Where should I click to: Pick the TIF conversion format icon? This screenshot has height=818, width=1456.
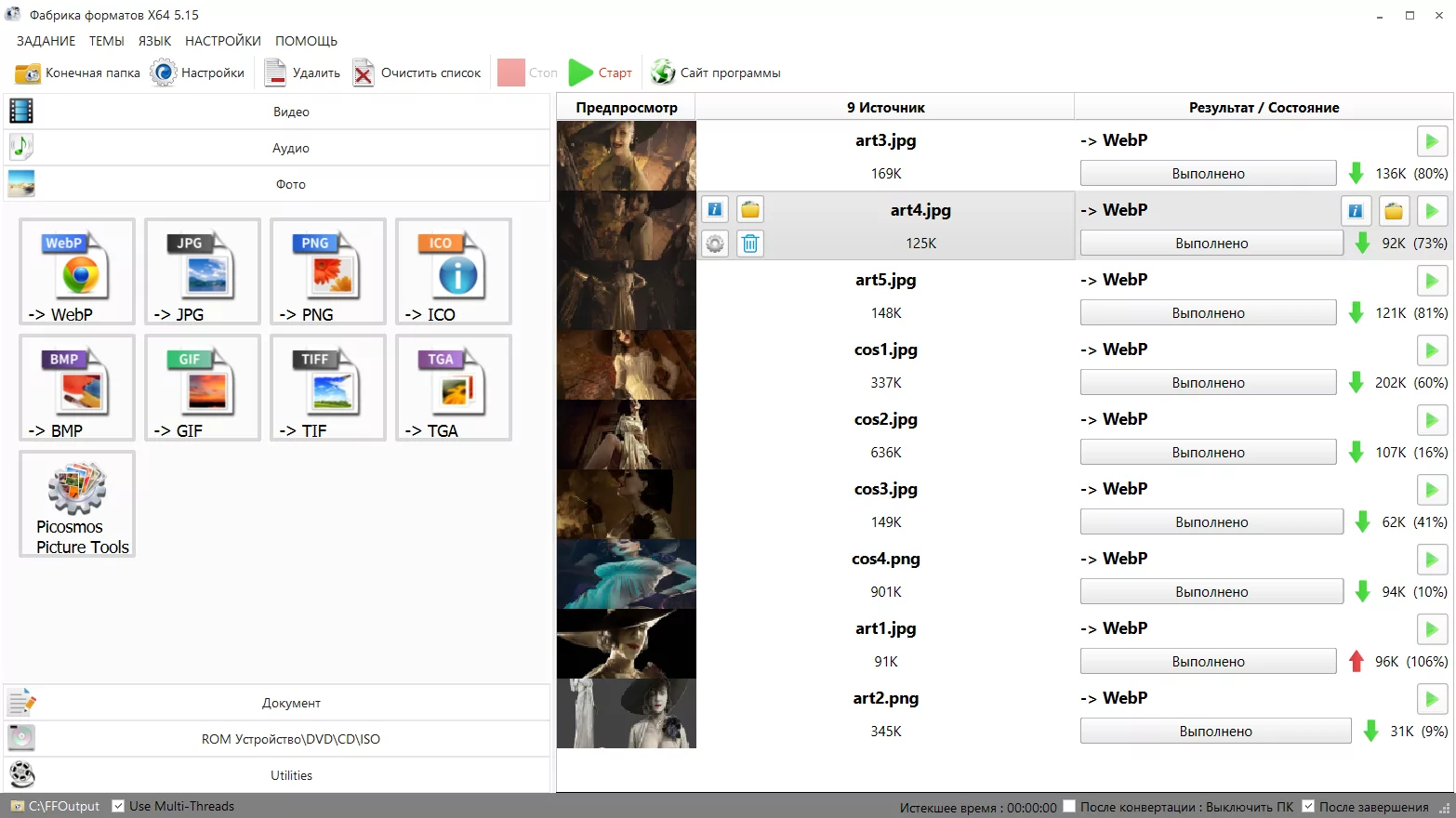click(328, 388)
